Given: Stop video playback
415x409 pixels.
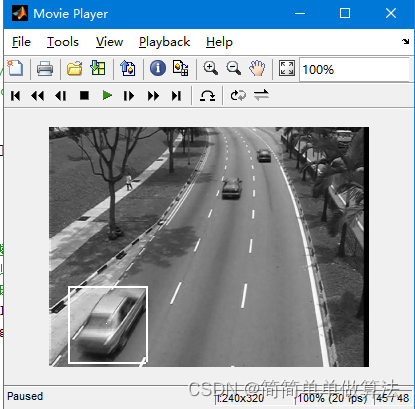Looking at the screenshot, I should point(84,96).
